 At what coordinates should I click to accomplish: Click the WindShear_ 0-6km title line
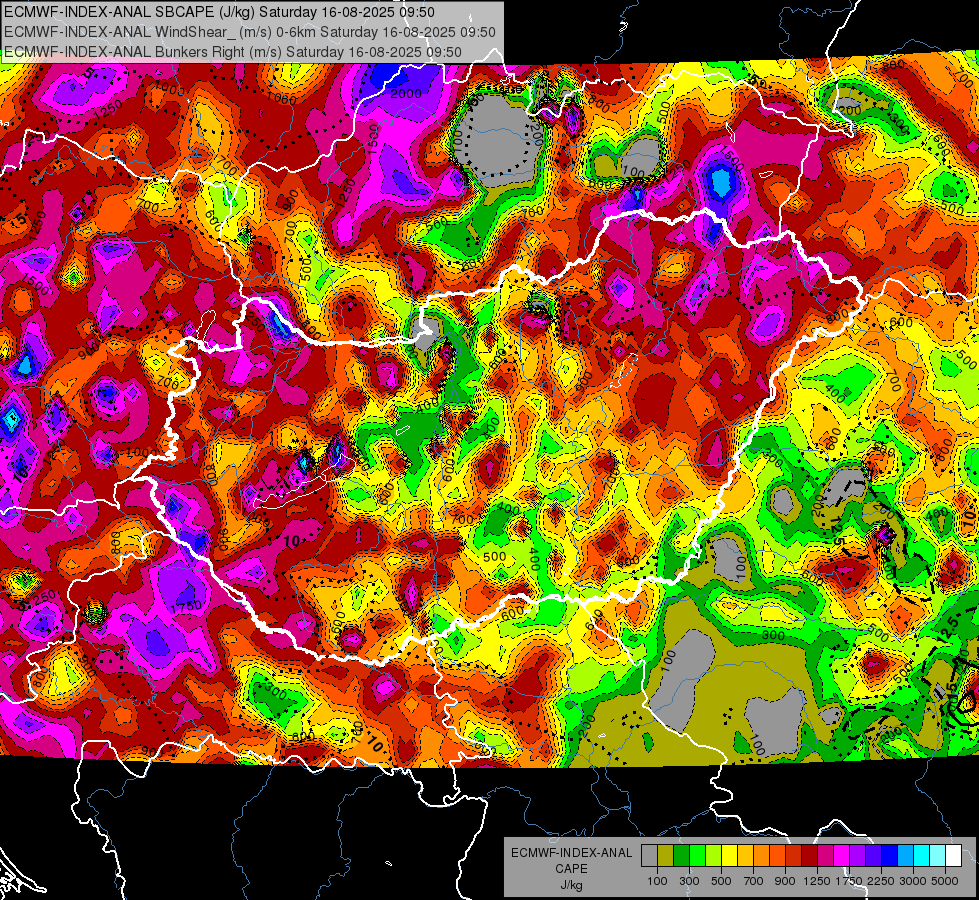point(250,32)
